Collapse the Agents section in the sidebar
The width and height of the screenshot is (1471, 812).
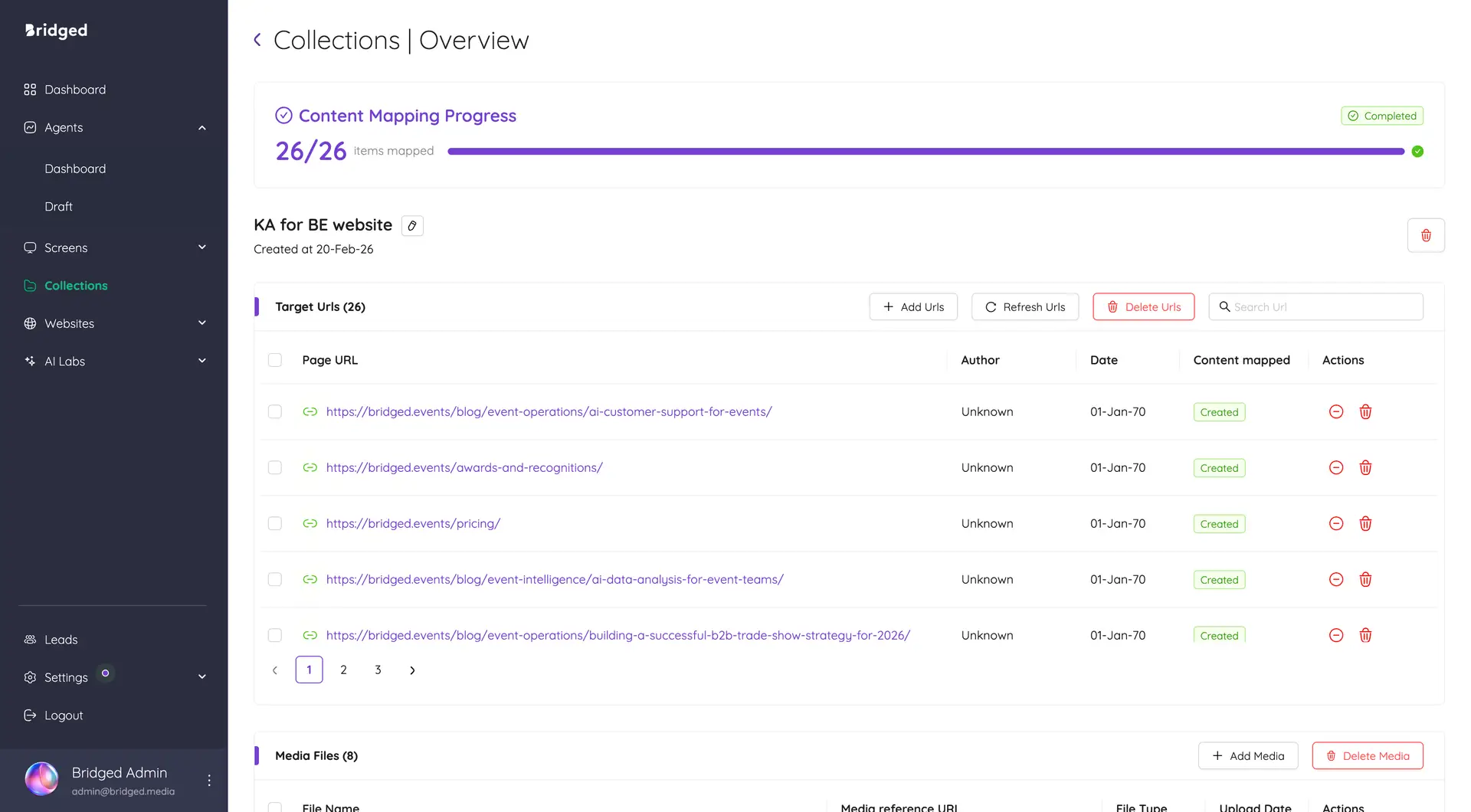click(202, 127)
